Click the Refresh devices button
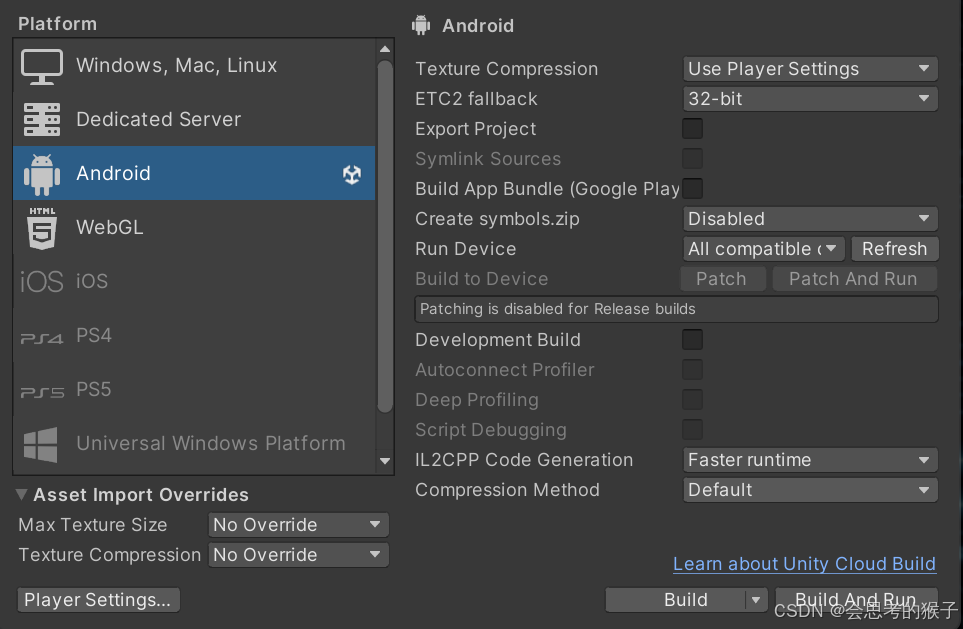Viewport: 963px width, 629px height. (895, 249)
